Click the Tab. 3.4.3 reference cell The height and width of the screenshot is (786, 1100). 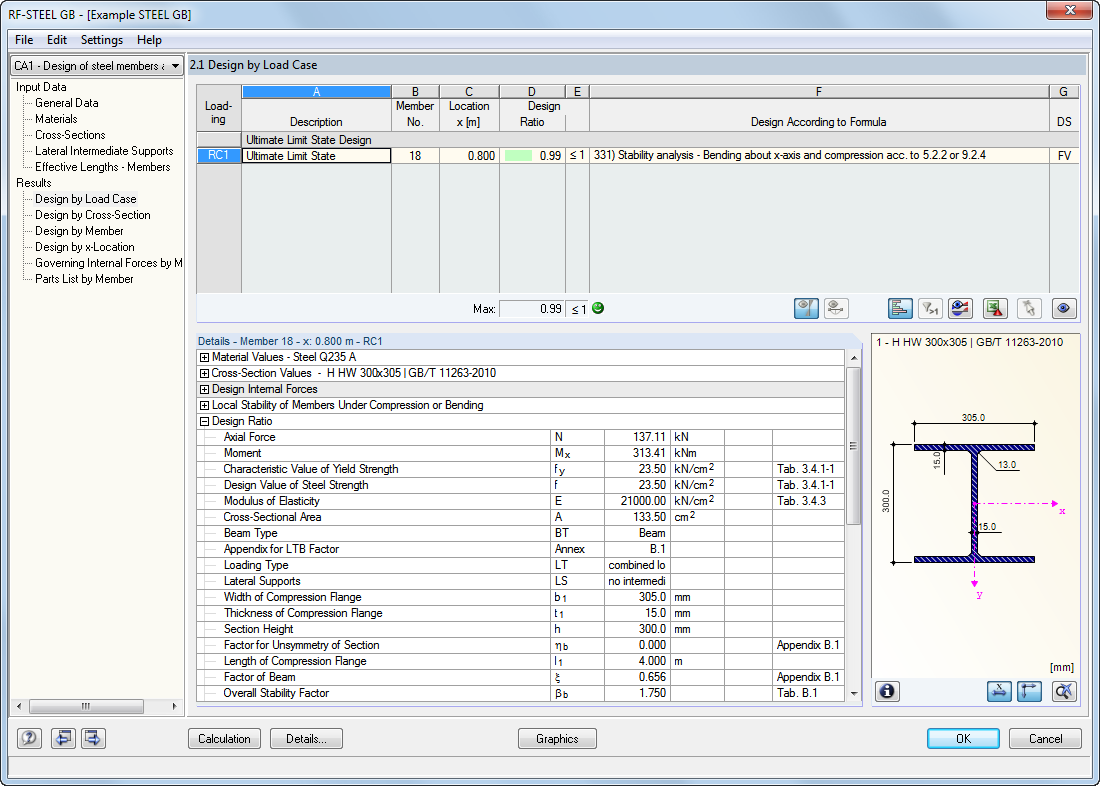[x=808, y=501]
